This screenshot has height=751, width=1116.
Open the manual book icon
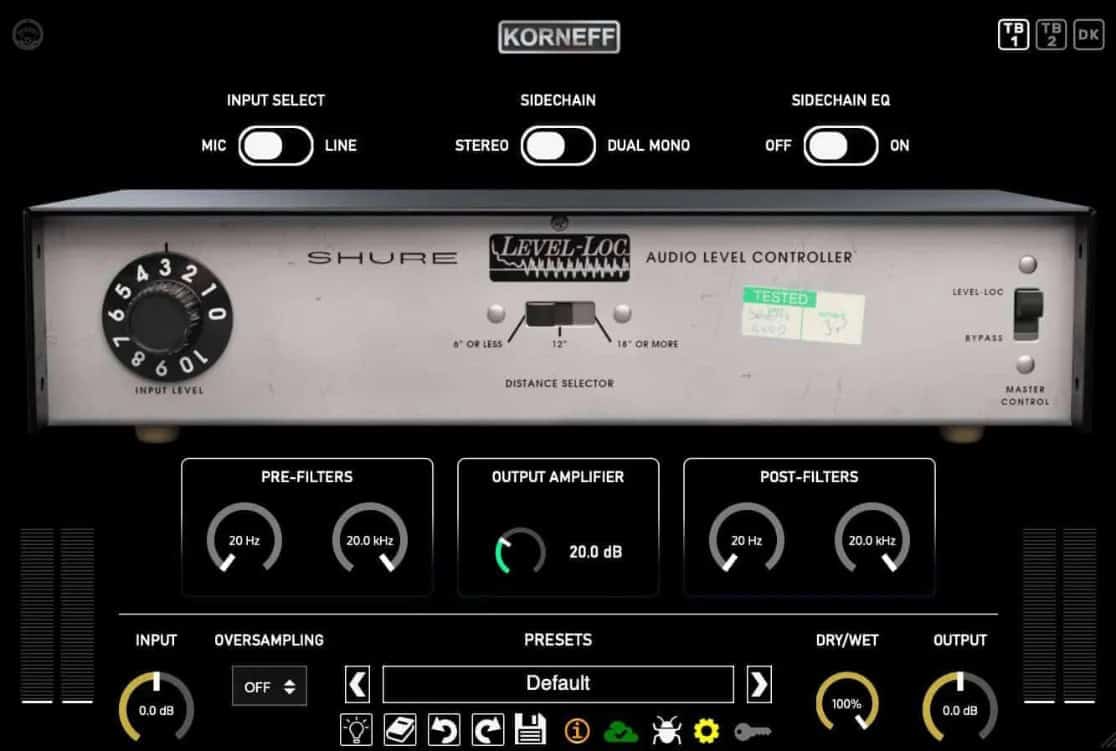click(400, 730)
